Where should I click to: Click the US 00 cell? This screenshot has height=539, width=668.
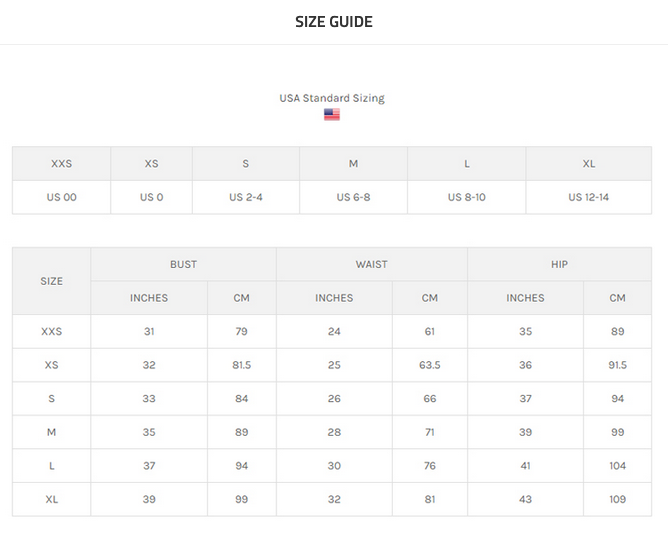coord(61,197)
